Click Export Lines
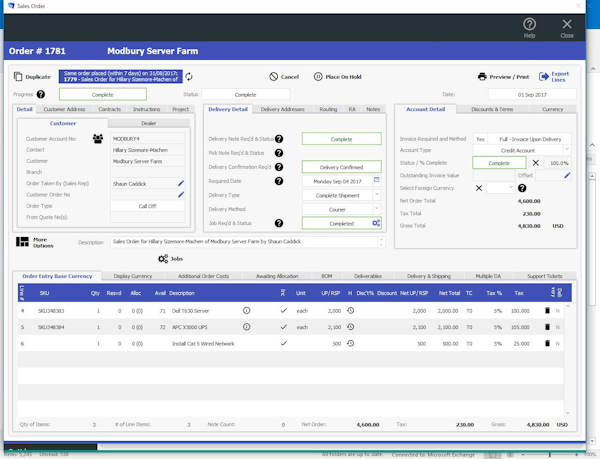The image size is (600, 459). pos(554,76)
